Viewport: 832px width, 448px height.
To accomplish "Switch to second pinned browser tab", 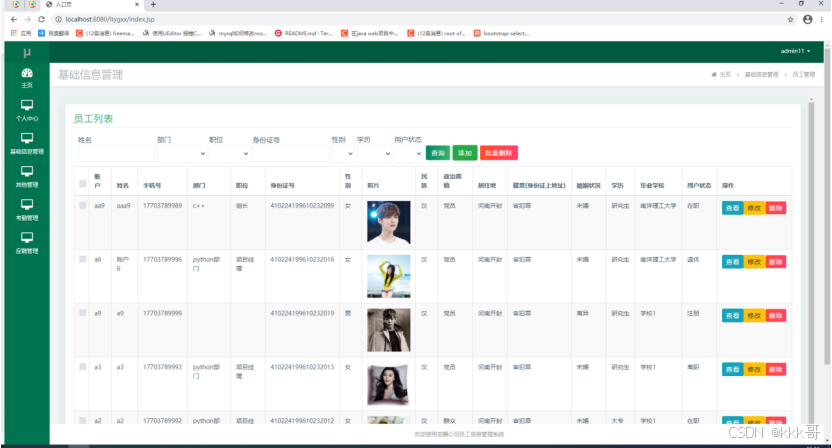I will [32, 4].
